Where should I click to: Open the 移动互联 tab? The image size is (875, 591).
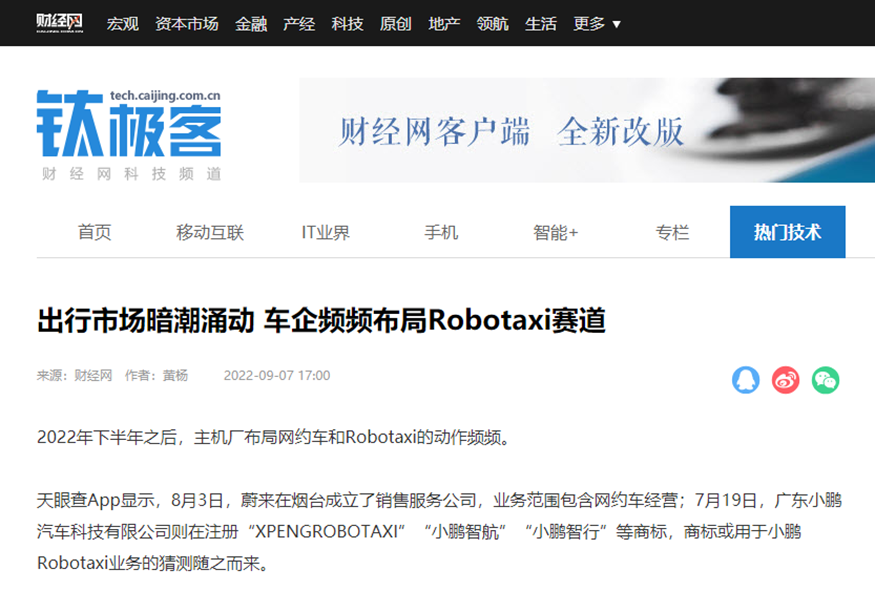click(210, 232)
